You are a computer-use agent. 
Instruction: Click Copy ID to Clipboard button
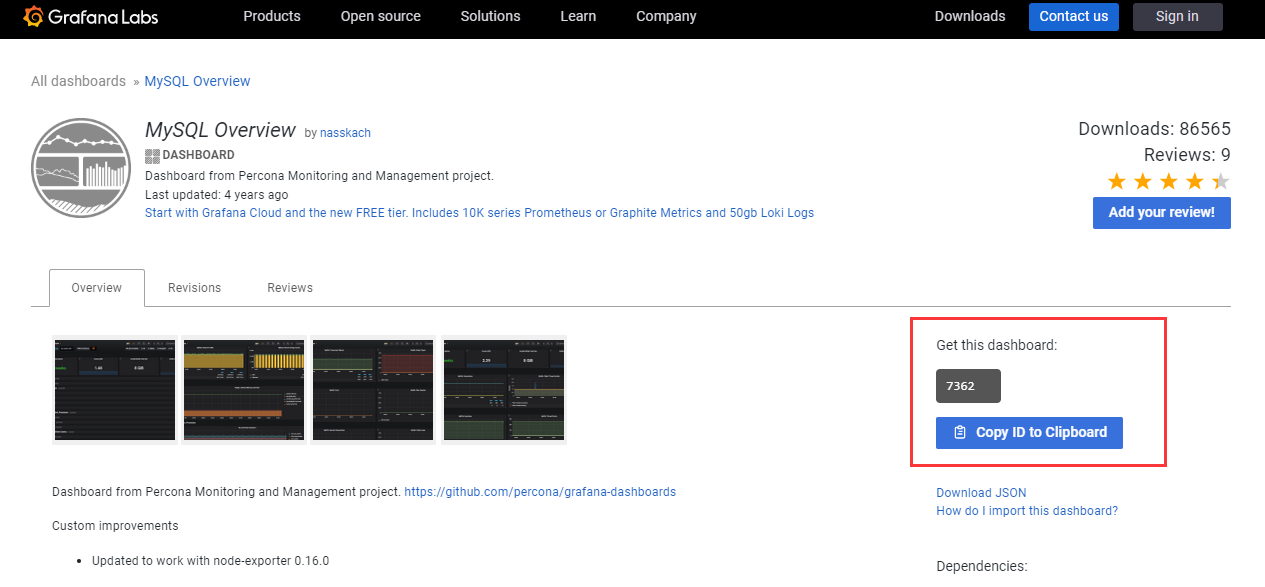tap(1029, 432)
